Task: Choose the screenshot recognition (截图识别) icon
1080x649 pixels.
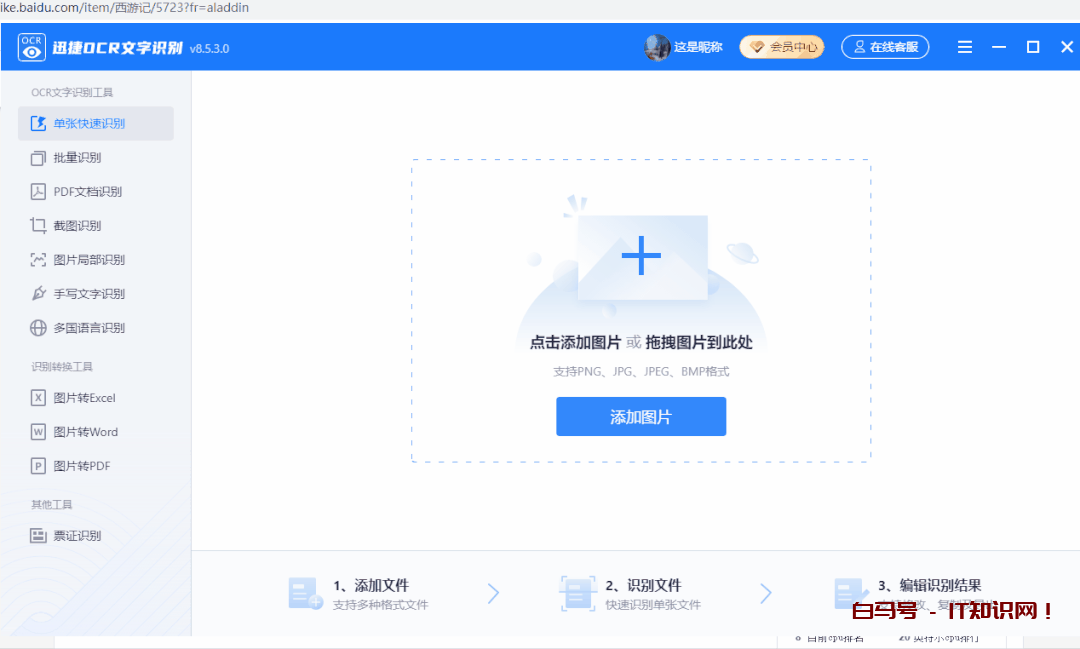Action: tap(38, 226)
